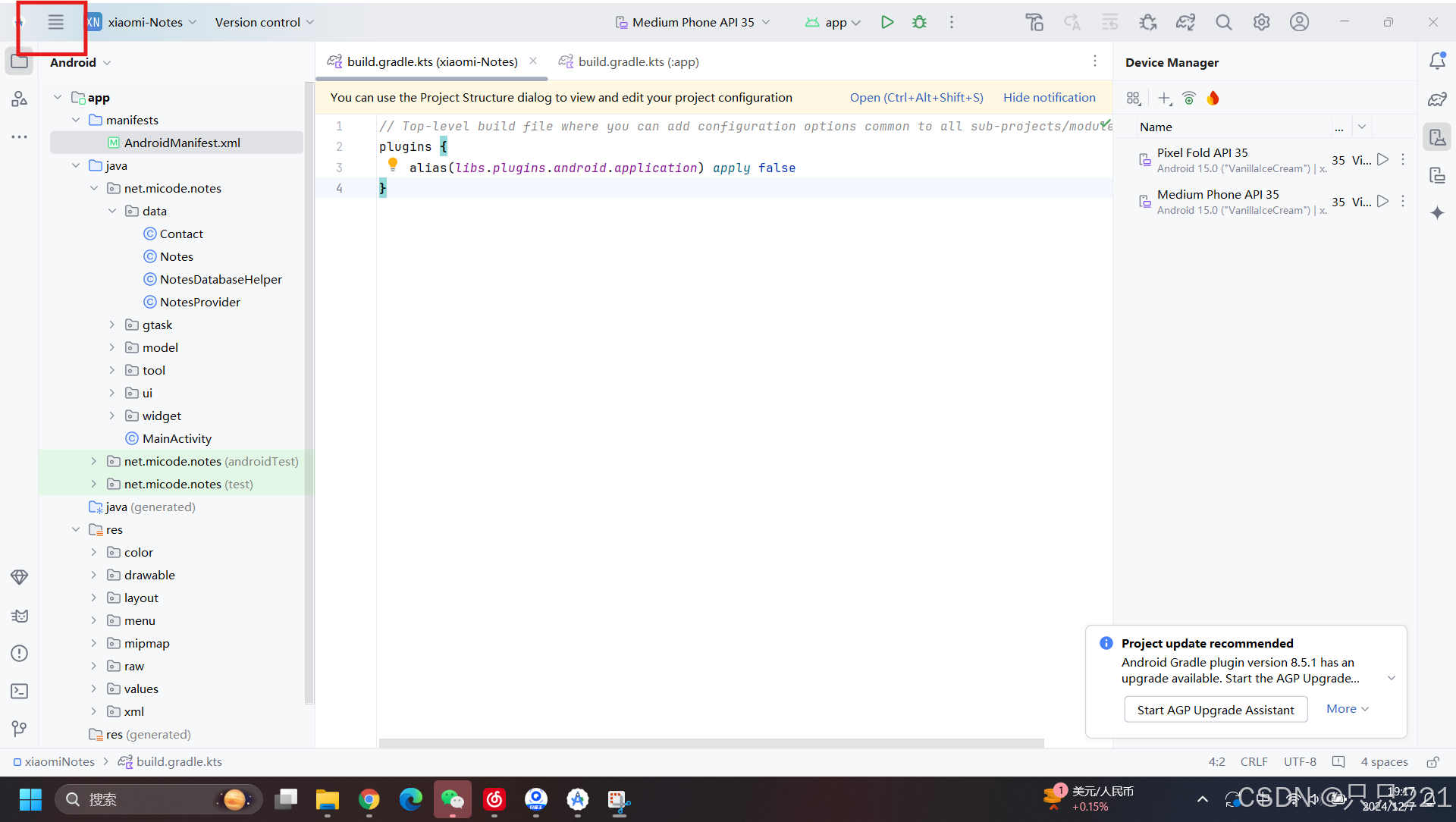Click Start AGP Upgrade Assistant button
1456x822 pixels.
coord(1215,710)
